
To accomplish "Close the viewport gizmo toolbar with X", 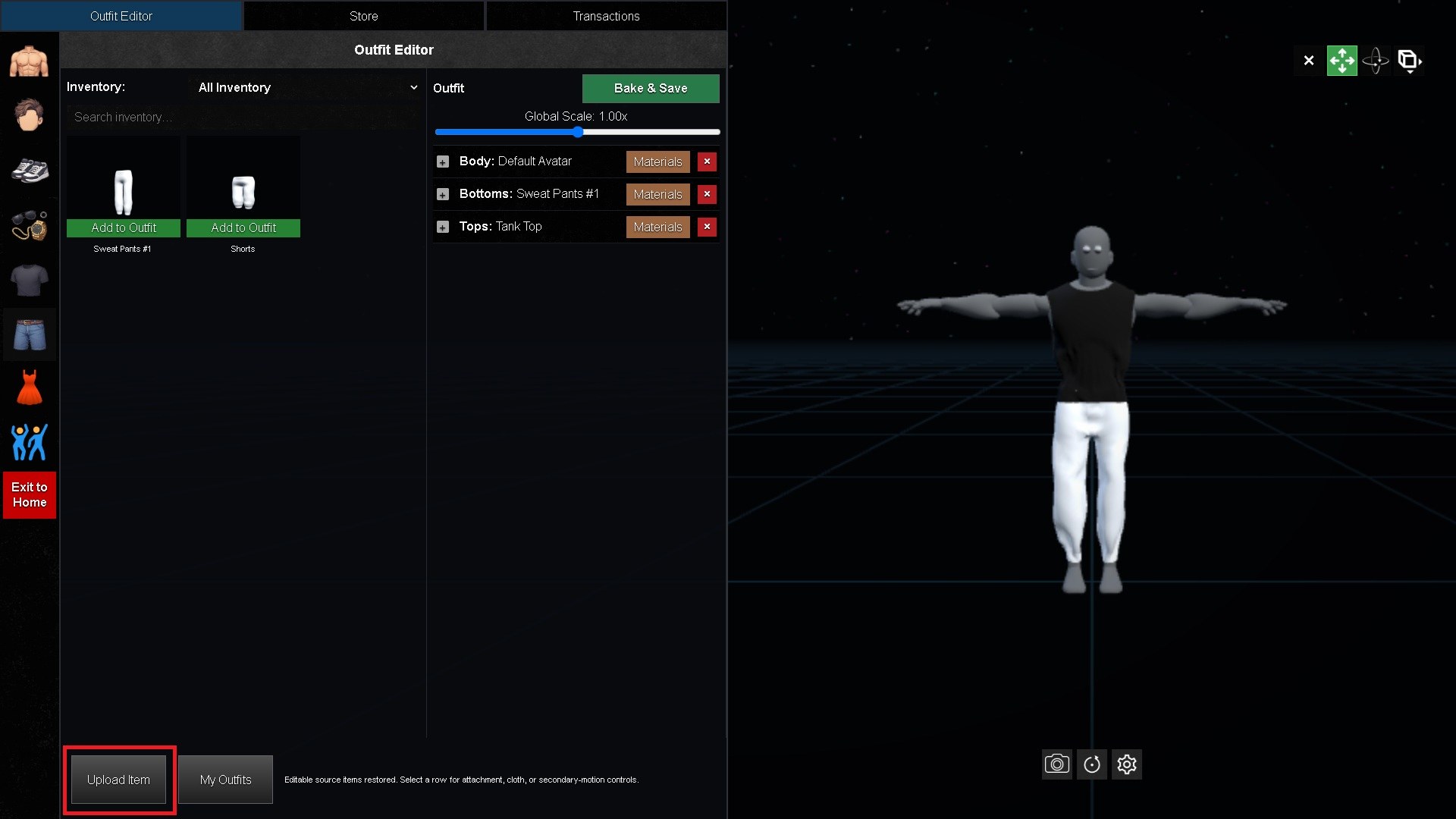I will click(x=1308, y=61).
